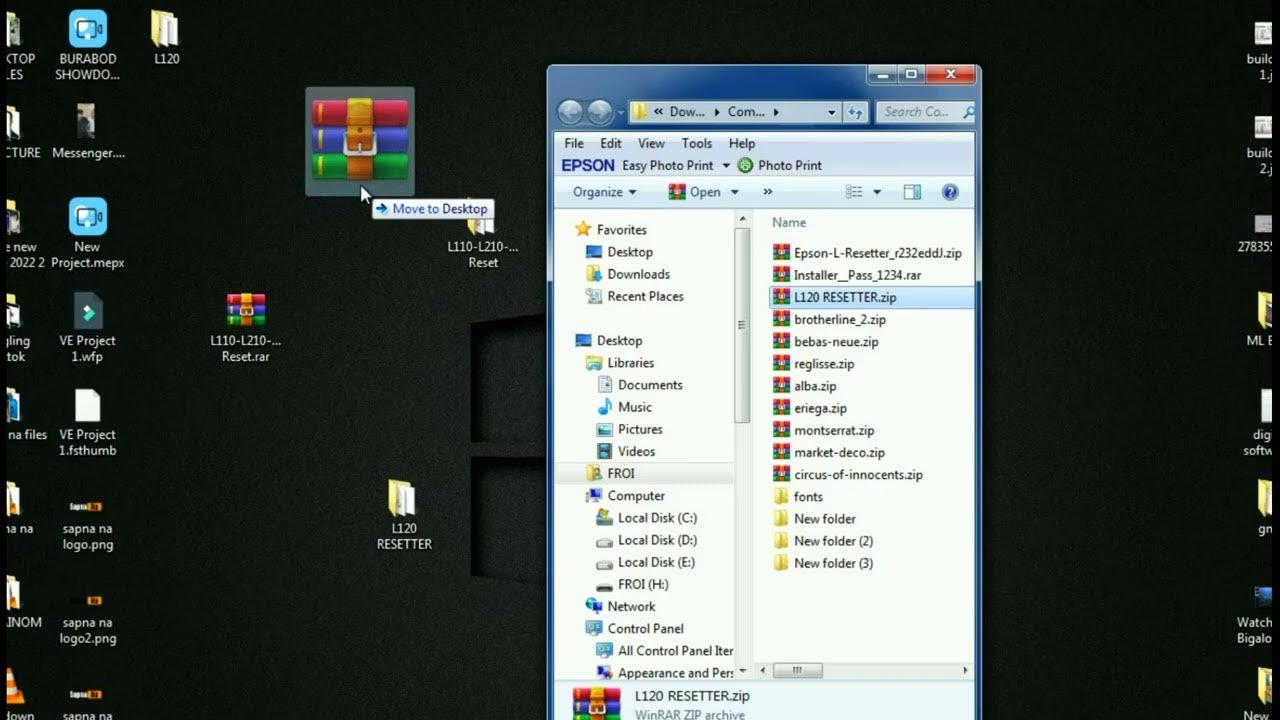Viewport: 1280px width, 720px height.
Task: Select FROI in navigation pane
Action: pyautogui.click(x=621, y=473)
